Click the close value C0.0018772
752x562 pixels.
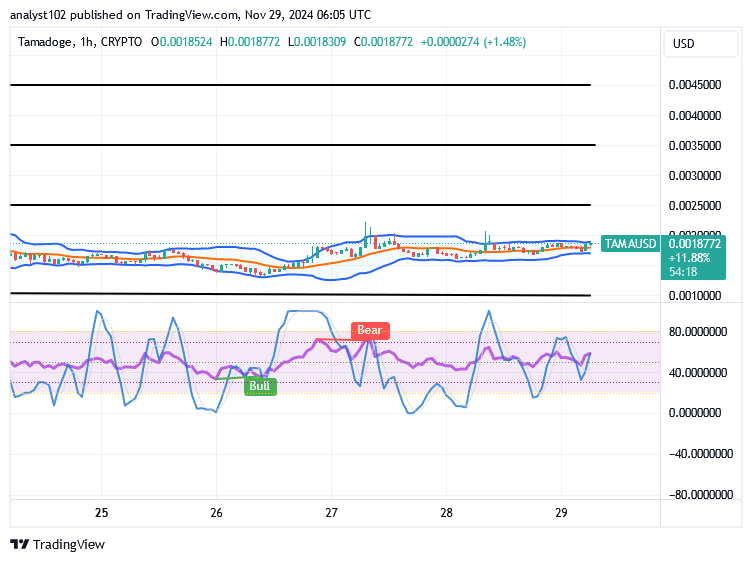pos(384,42)
